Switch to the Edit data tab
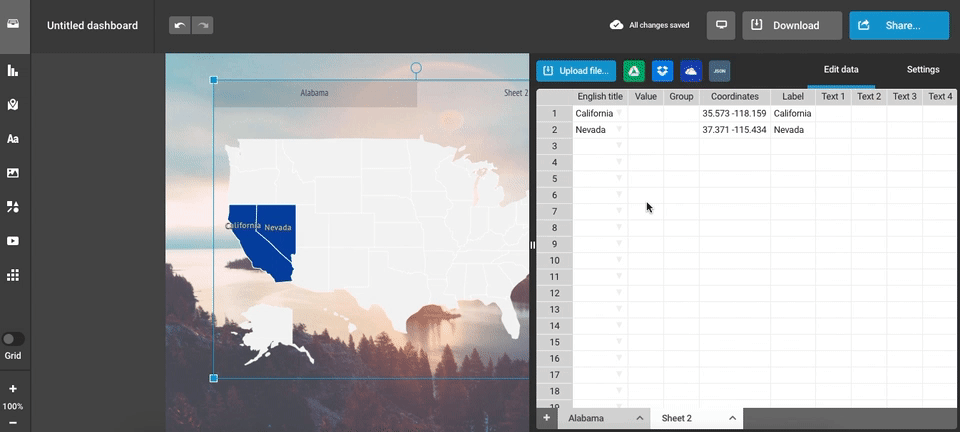The width and height of the screenshot is (960, 432). (x=841, y=70)
